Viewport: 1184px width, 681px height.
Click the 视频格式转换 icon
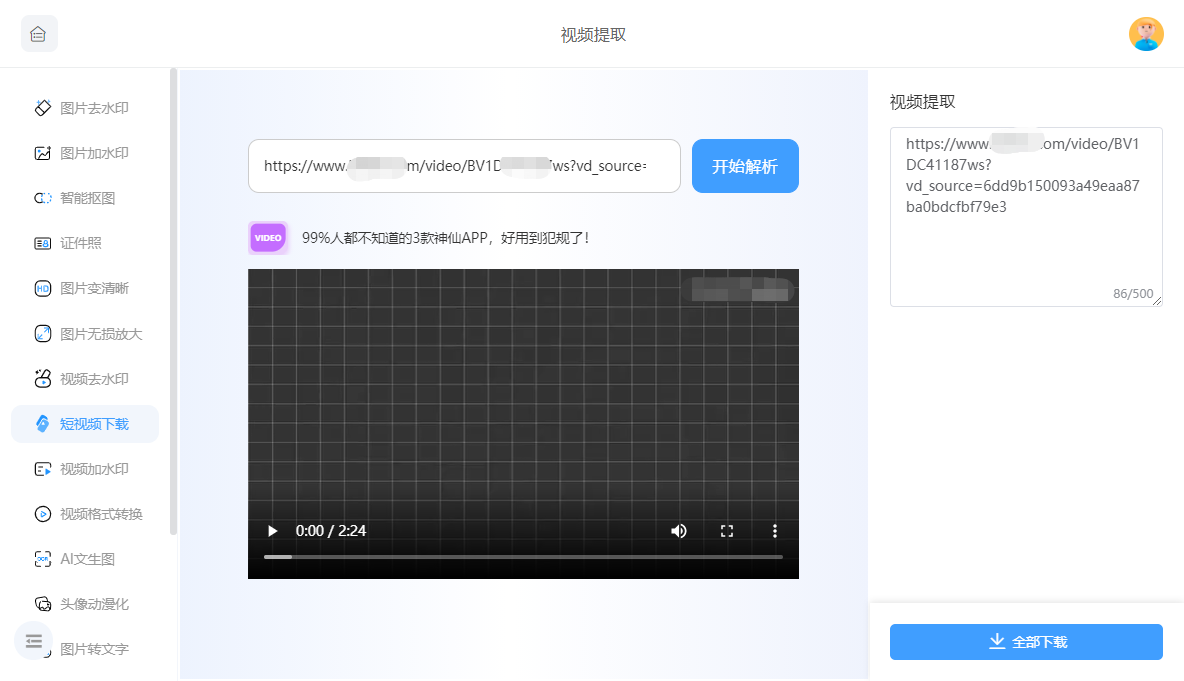tap(43, 514)
